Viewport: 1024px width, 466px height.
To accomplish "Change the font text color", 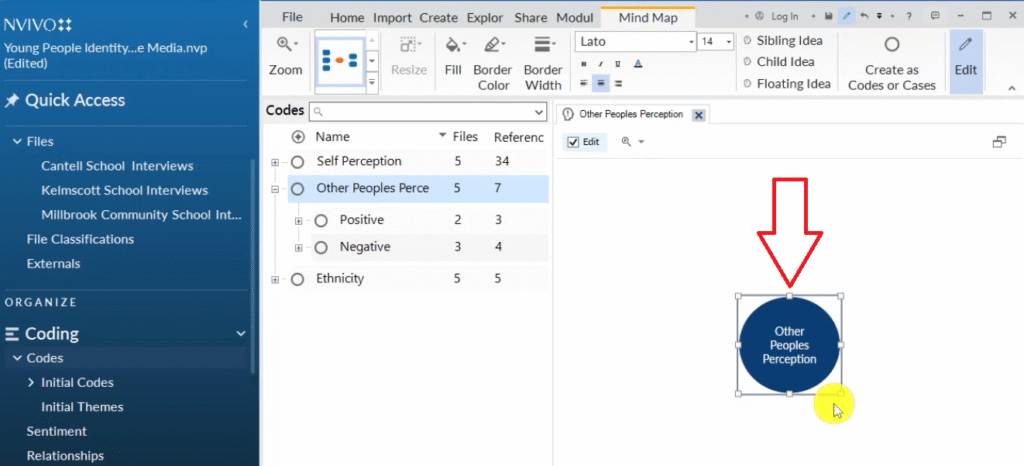I will [638, 64].
